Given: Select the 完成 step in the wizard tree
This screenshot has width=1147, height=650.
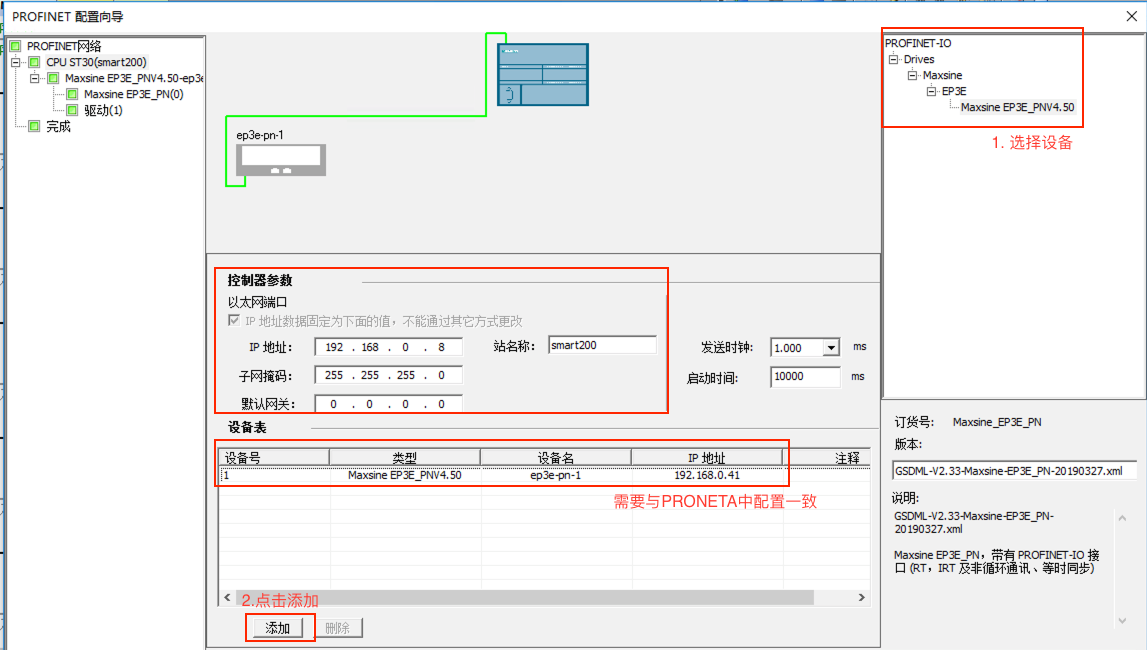Looking at the screenshot, I should (58, 126).
